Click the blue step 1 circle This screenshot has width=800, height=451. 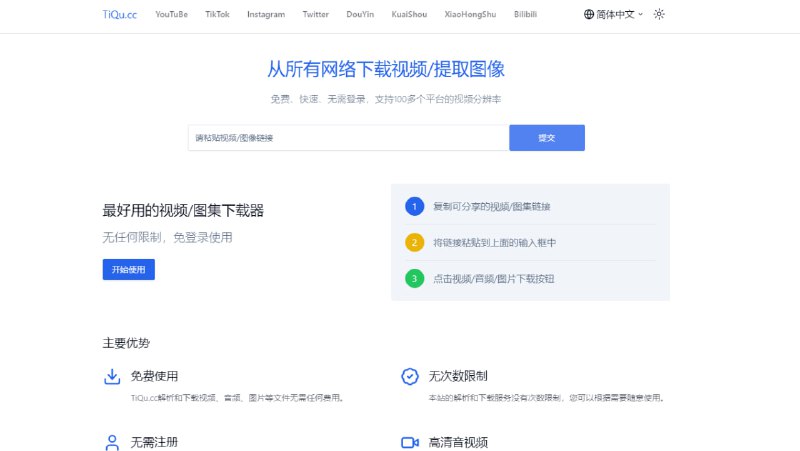[414, 206]
